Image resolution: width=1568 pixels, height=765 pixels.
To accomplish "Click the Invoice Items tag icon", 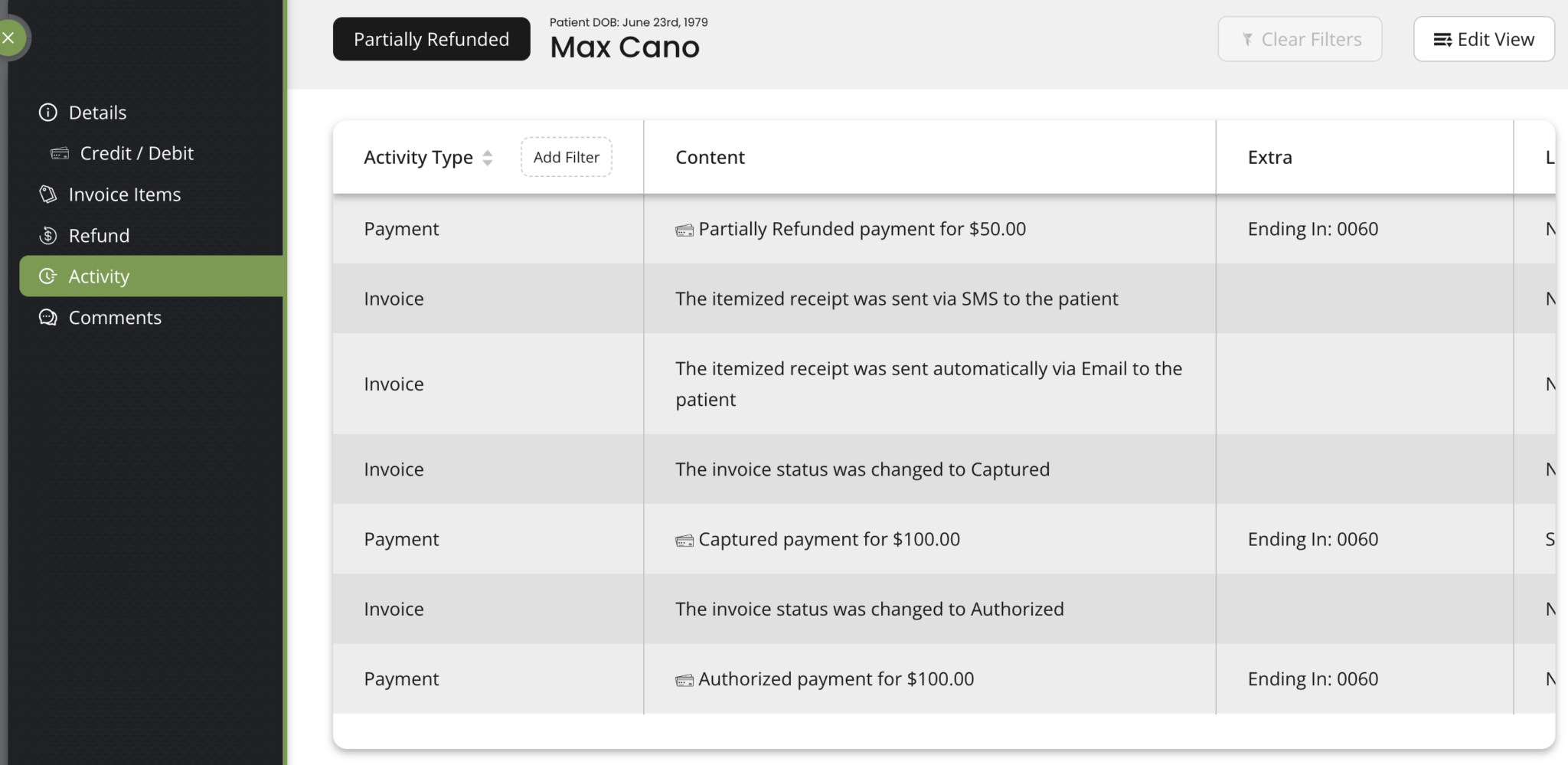I will tap(47, 194).
